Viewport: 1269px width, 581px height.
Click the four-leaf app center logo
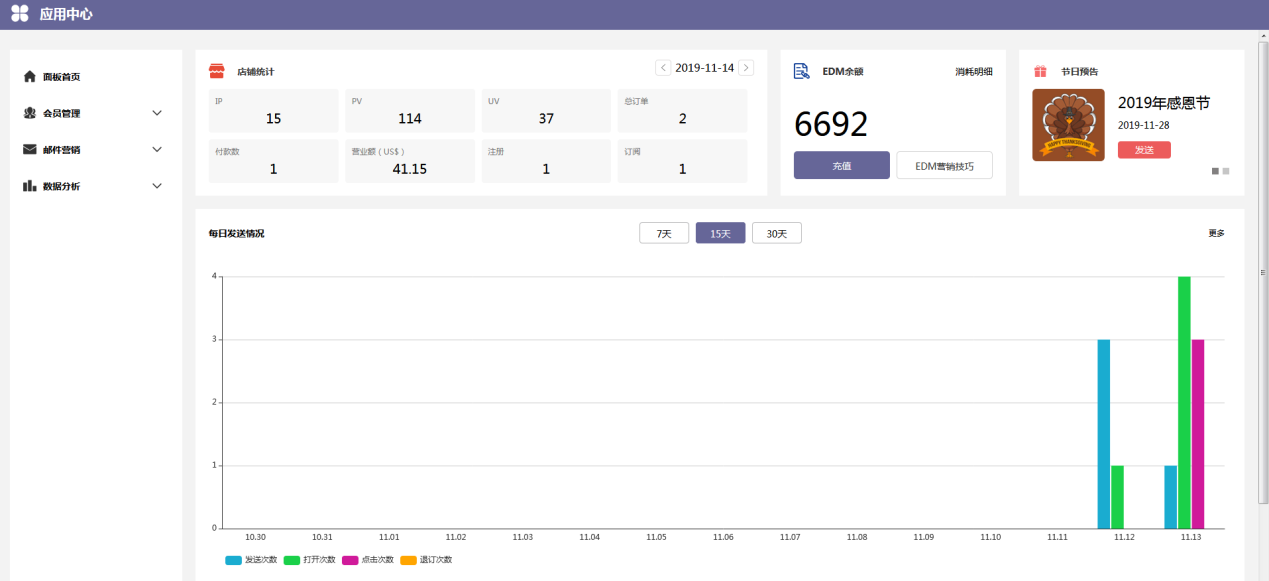click(x=20, y=14)
